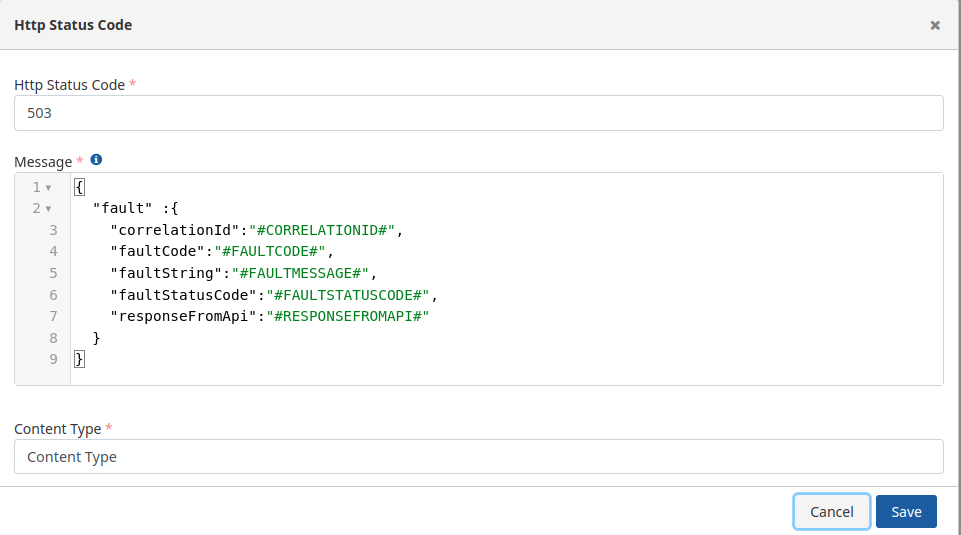
Task: Click the Content Type field label
Action: point(57,429)
